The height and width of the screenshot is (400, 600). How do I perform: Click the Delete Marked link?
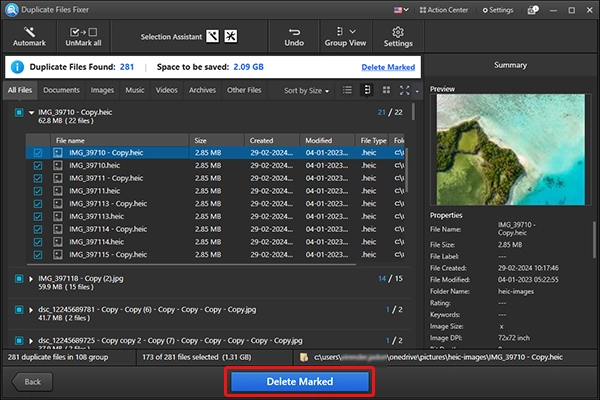tap(388, 67)
